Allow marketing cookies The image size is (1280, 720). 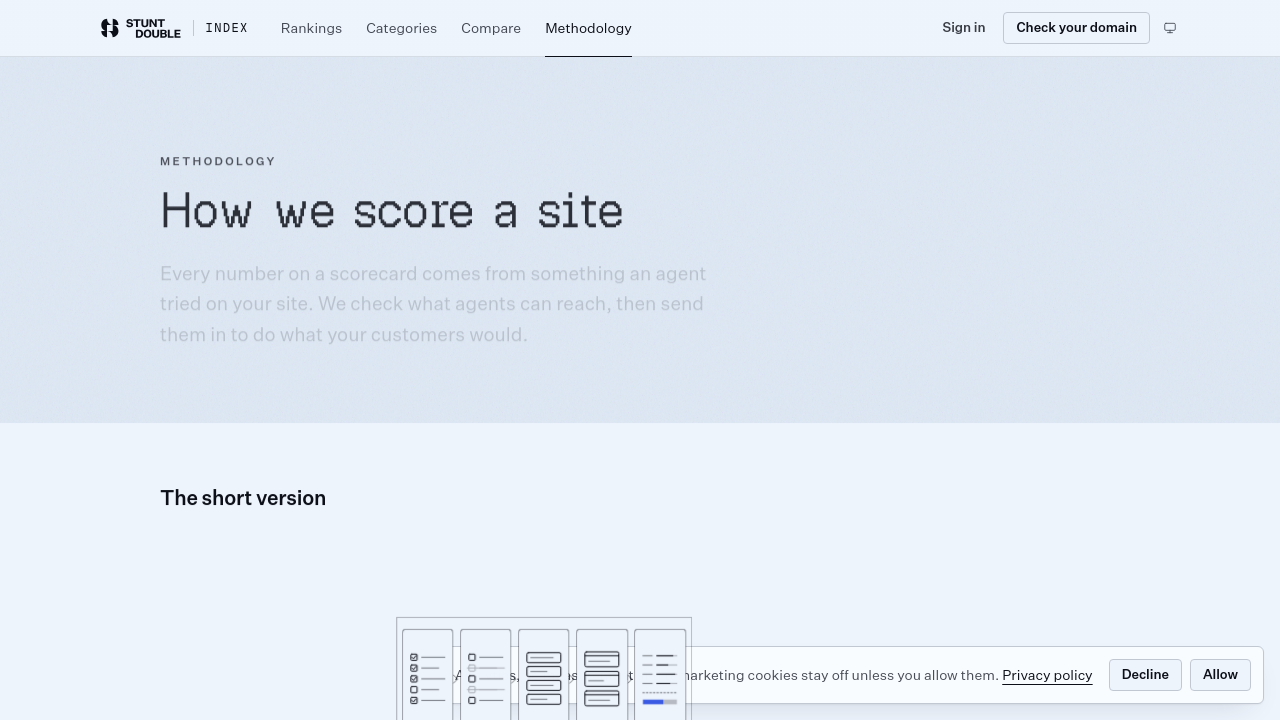click(x=1220, y=675)
